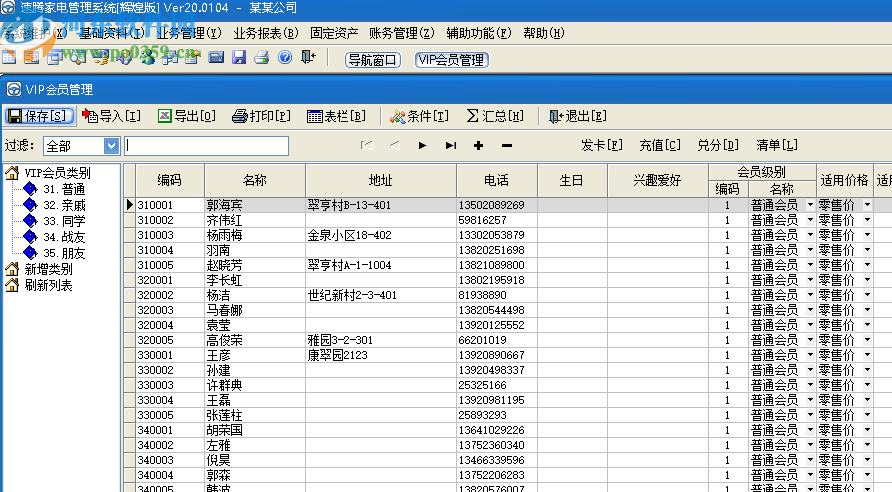Click the blue floppy disk save icon in main toolbar

click(239, 57)
